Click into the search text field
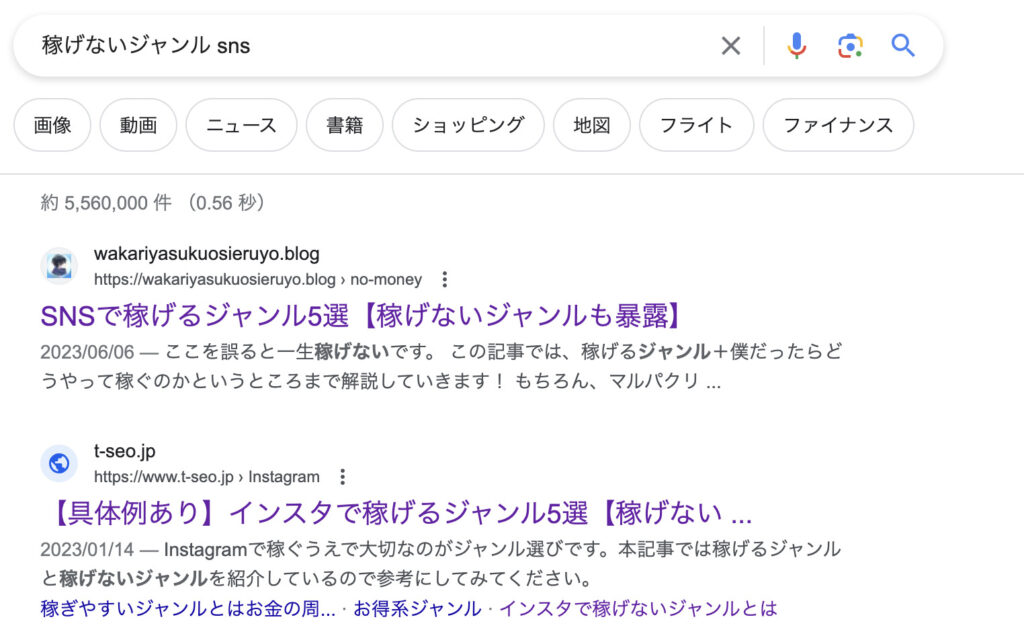This screenshot has width=1024, height=642. [370, 45]
